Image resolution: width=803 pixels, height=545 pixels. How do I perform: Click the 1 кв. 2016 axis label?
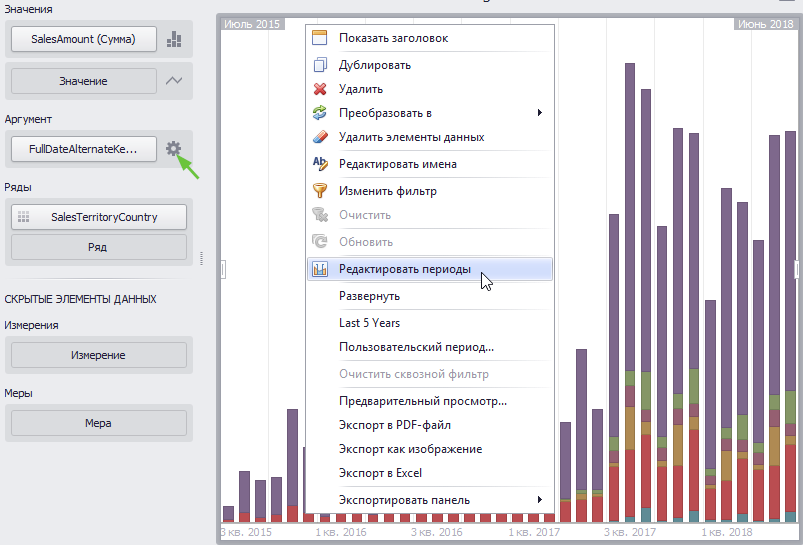341,532
